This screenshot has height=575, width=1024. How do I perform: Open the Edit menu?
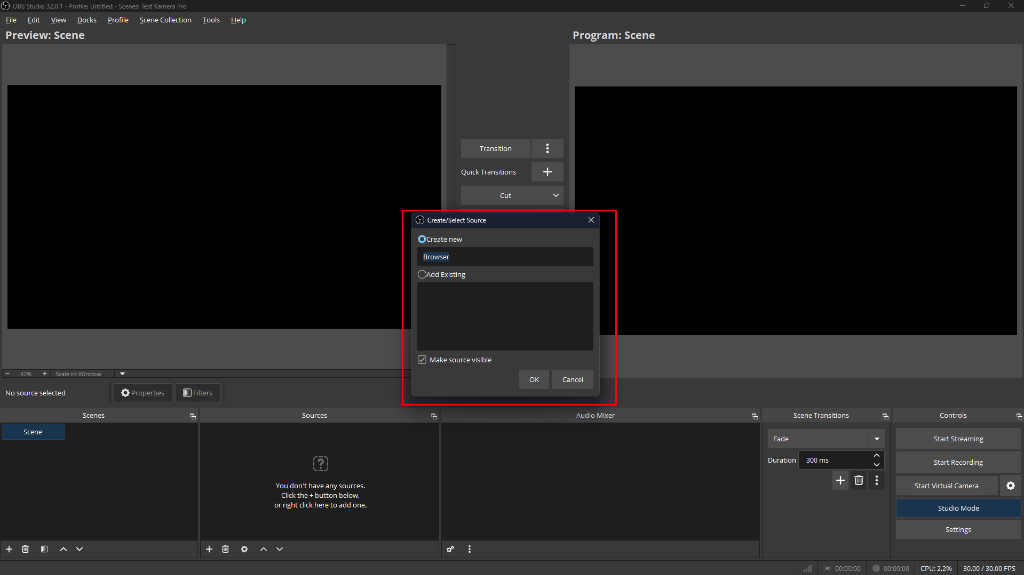(33, 20)
